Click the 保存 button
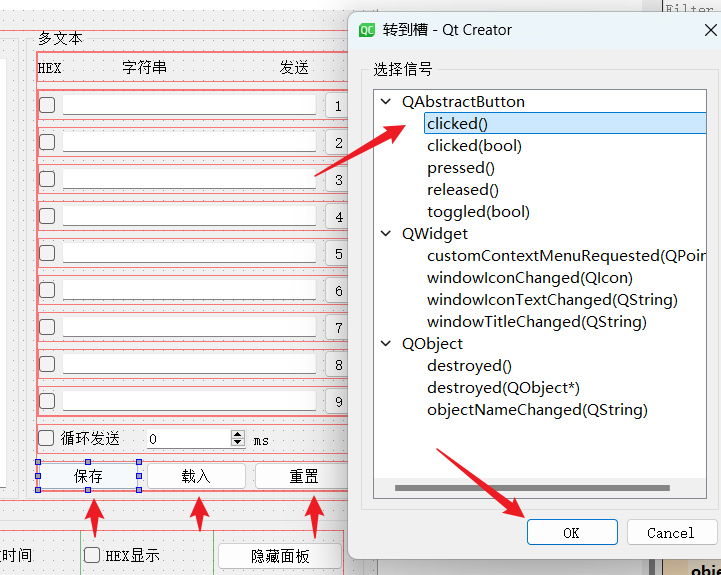The width and height of the screenshot is (721, 575). 88,476
